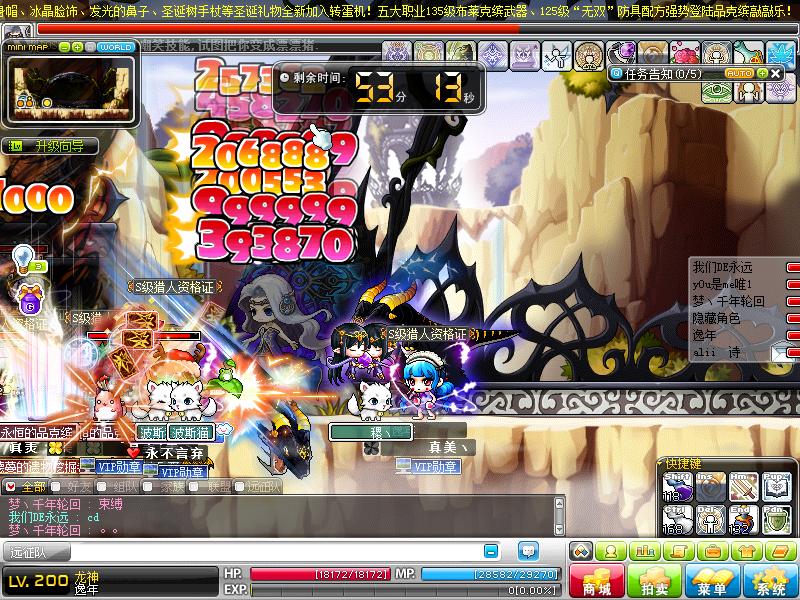
Task: Open the orange skill book button
Action: pyautogui.click(x=780, y=552)
